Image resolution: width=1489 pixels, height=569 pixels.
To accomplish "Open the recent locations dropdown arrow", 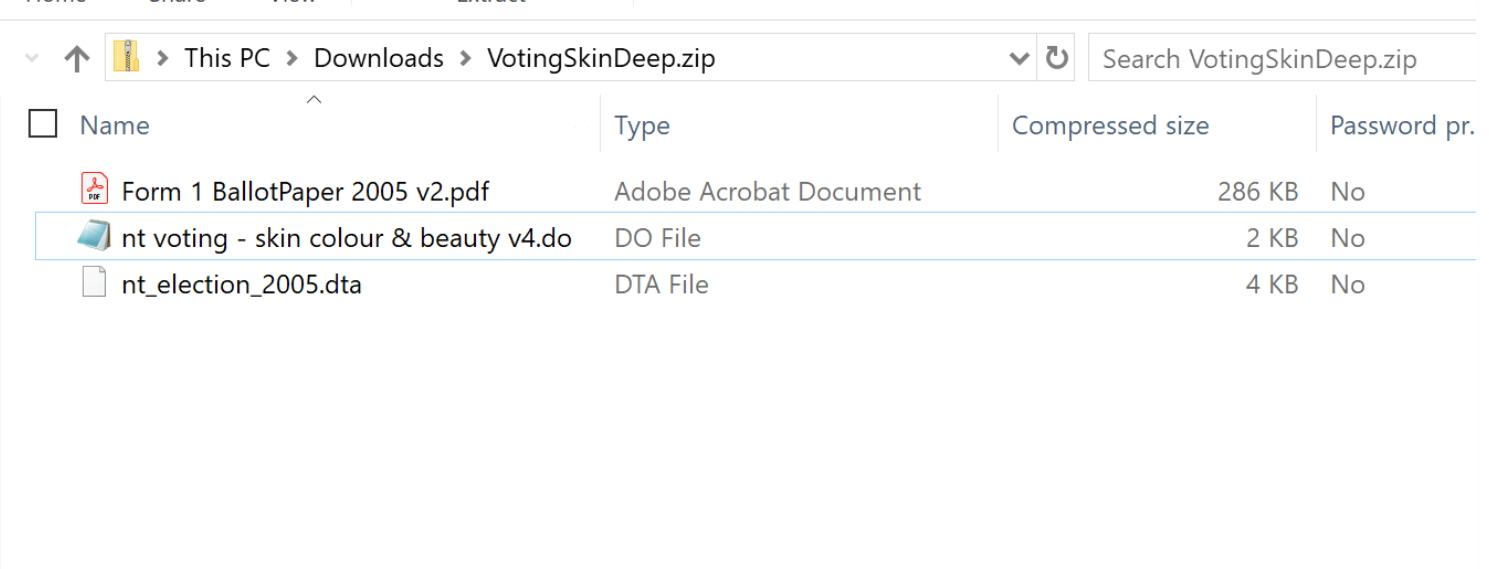I will tap(32, 59).
